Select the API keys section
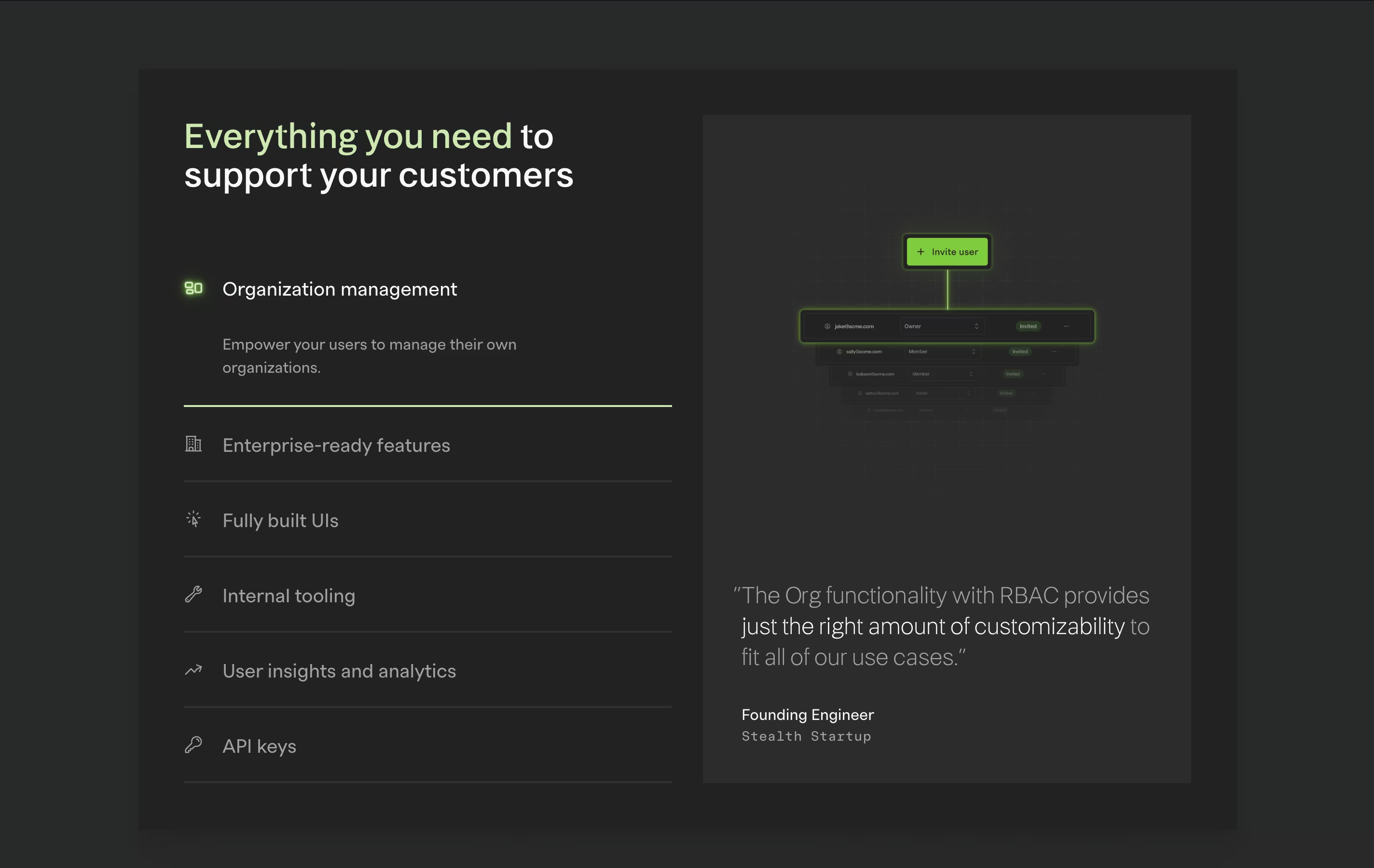This screenshot has width=1374, height=868. (259, 746)
